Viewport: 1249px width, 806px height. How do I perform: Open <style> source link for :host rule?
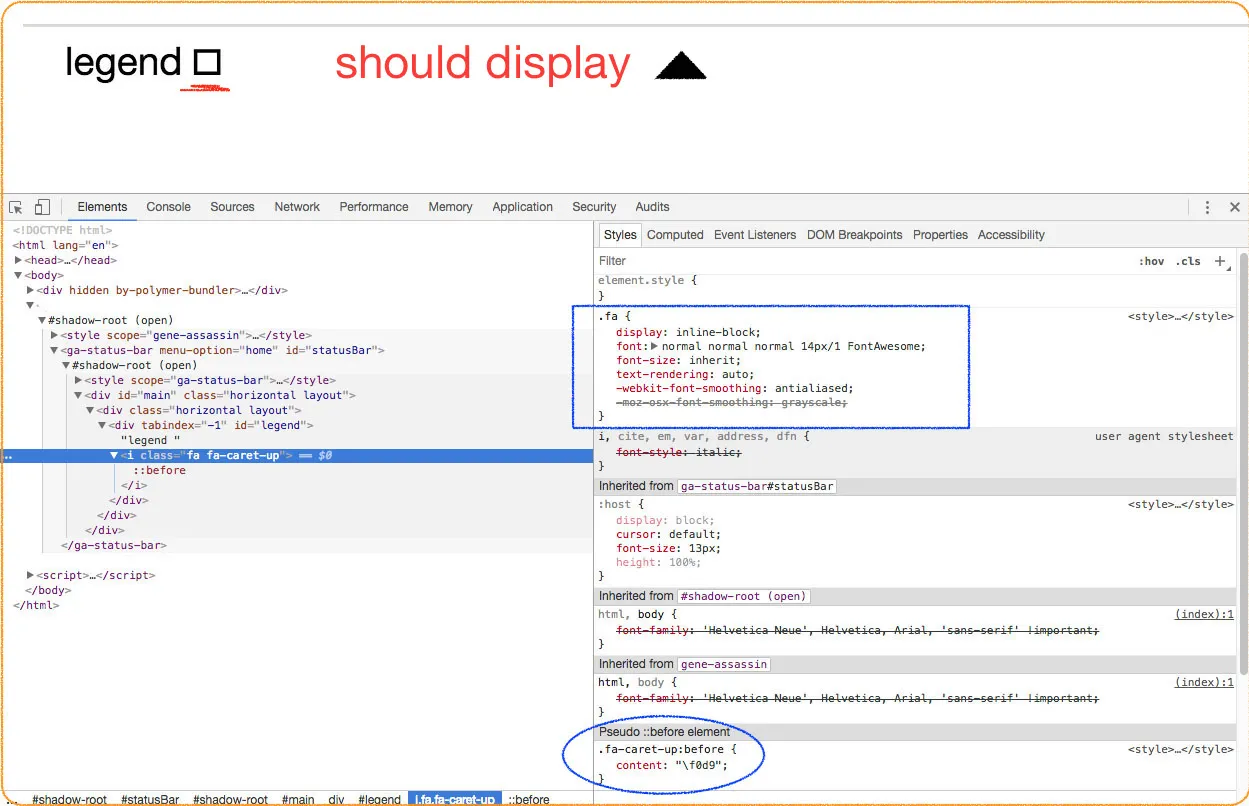coord(1181,504)
